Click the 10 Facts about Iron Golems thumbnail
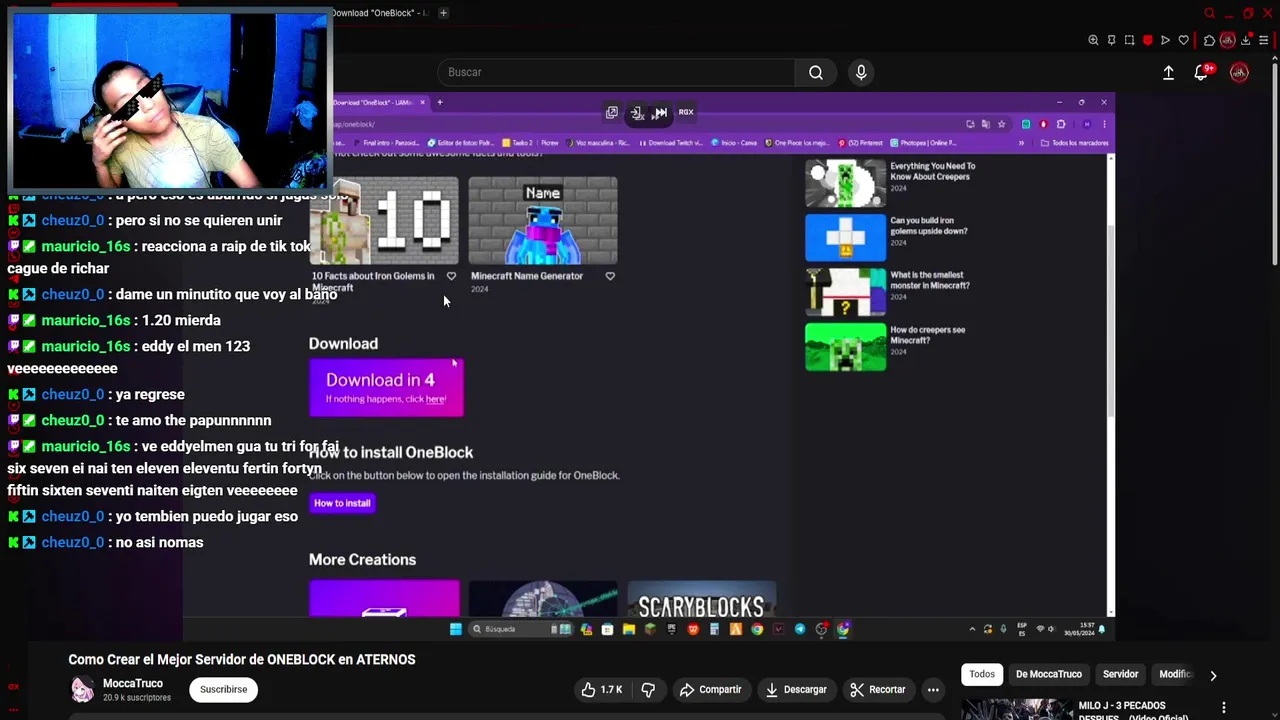Viewport: 1280px width, 720px height. pos(384,222)
